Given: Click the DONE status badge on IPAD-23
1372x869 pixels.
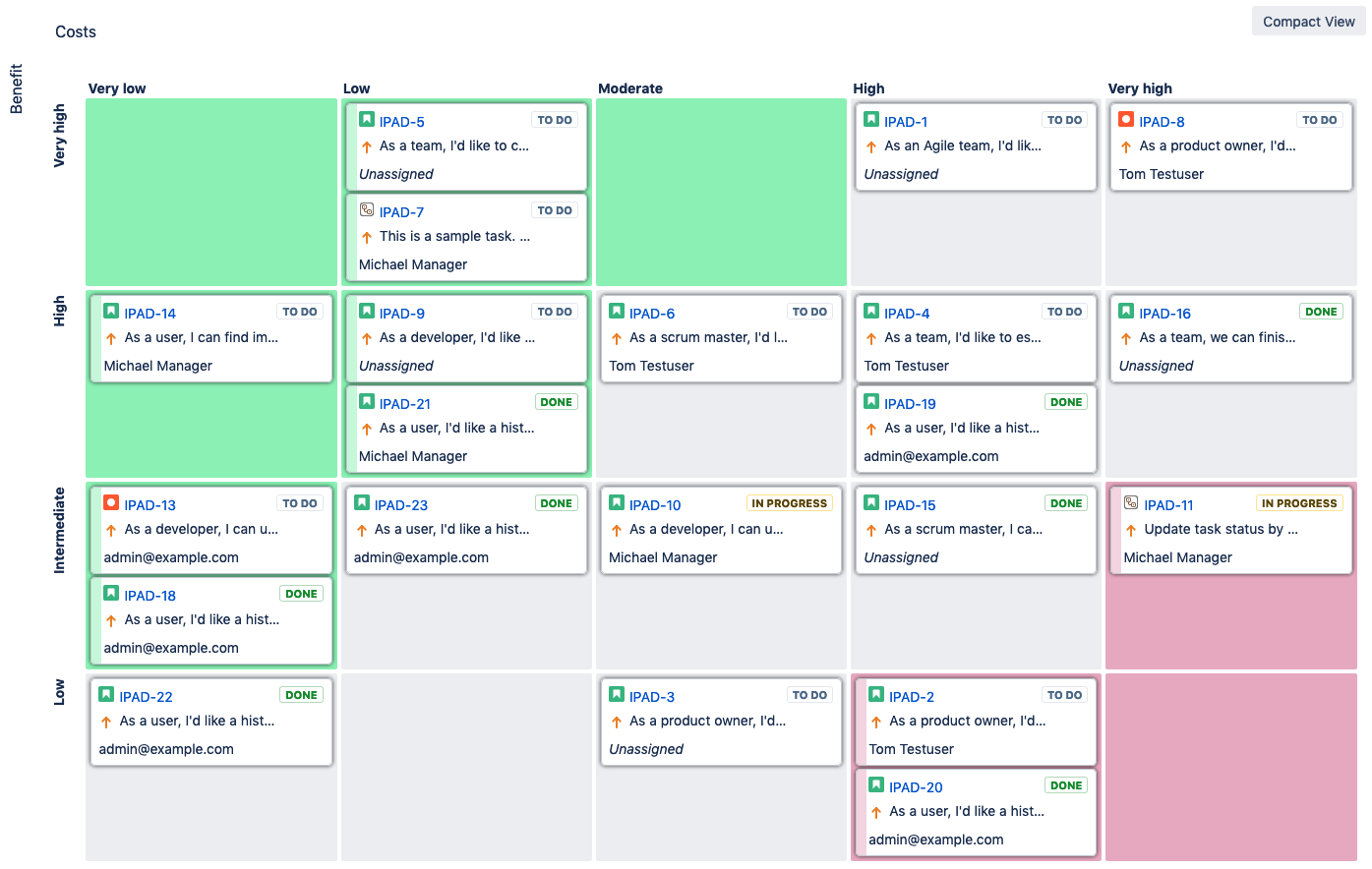Looking at the screenshot, I should [x=556, y=503].
